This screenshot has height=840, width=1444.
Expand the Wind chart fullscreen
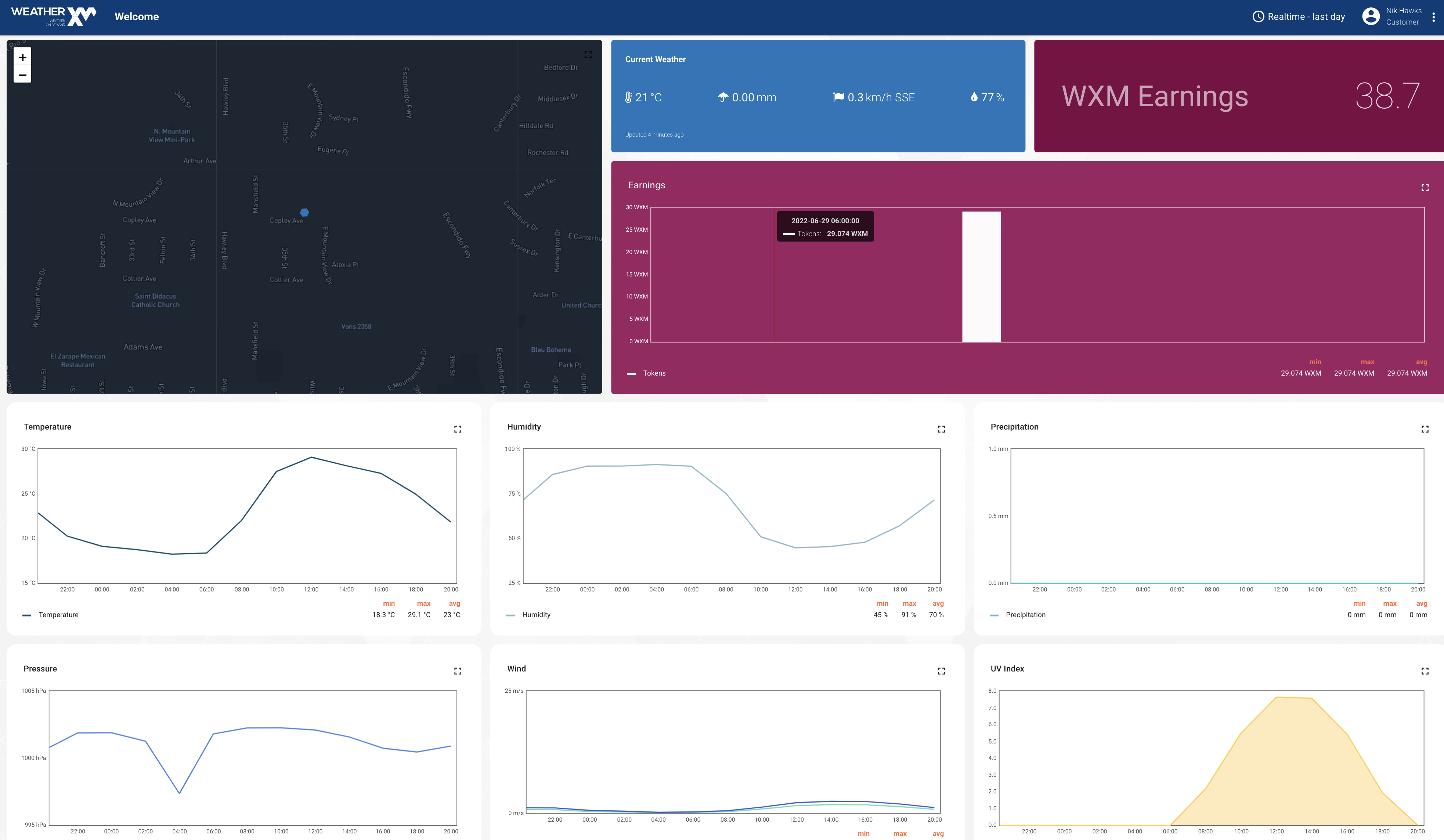[x=941, y=671]
